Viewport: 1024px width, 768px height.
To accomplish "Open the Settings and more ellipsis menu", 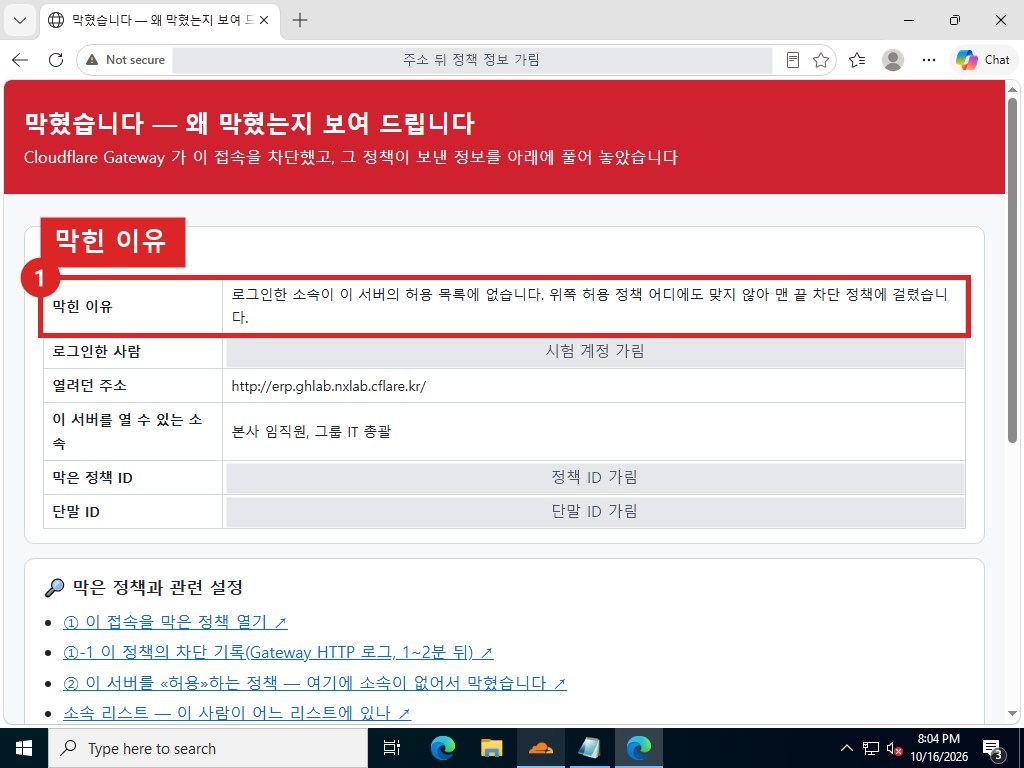I will pyautogui.click(x=929, y=60).
